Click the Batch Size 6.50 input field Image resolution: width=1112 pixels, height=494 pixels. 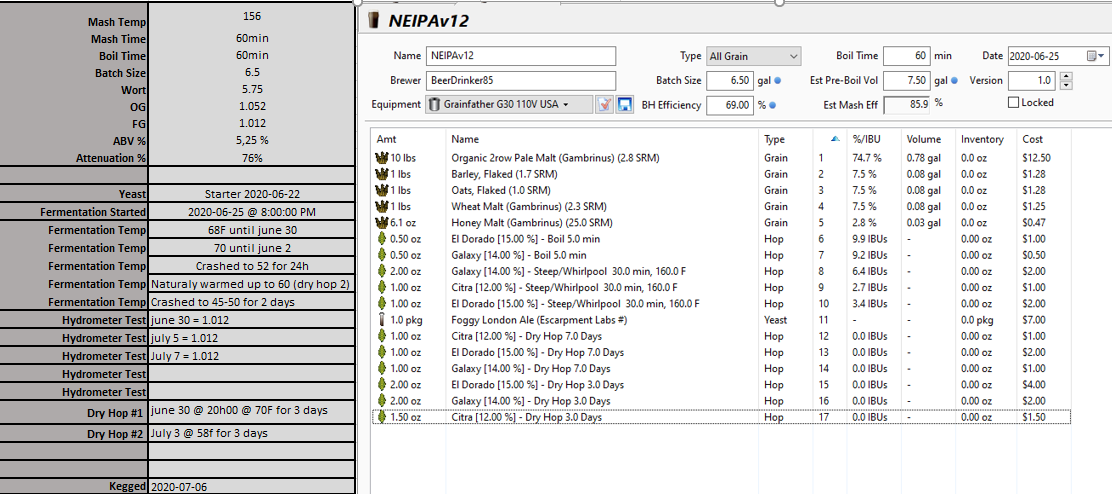[x=729, y=81]
